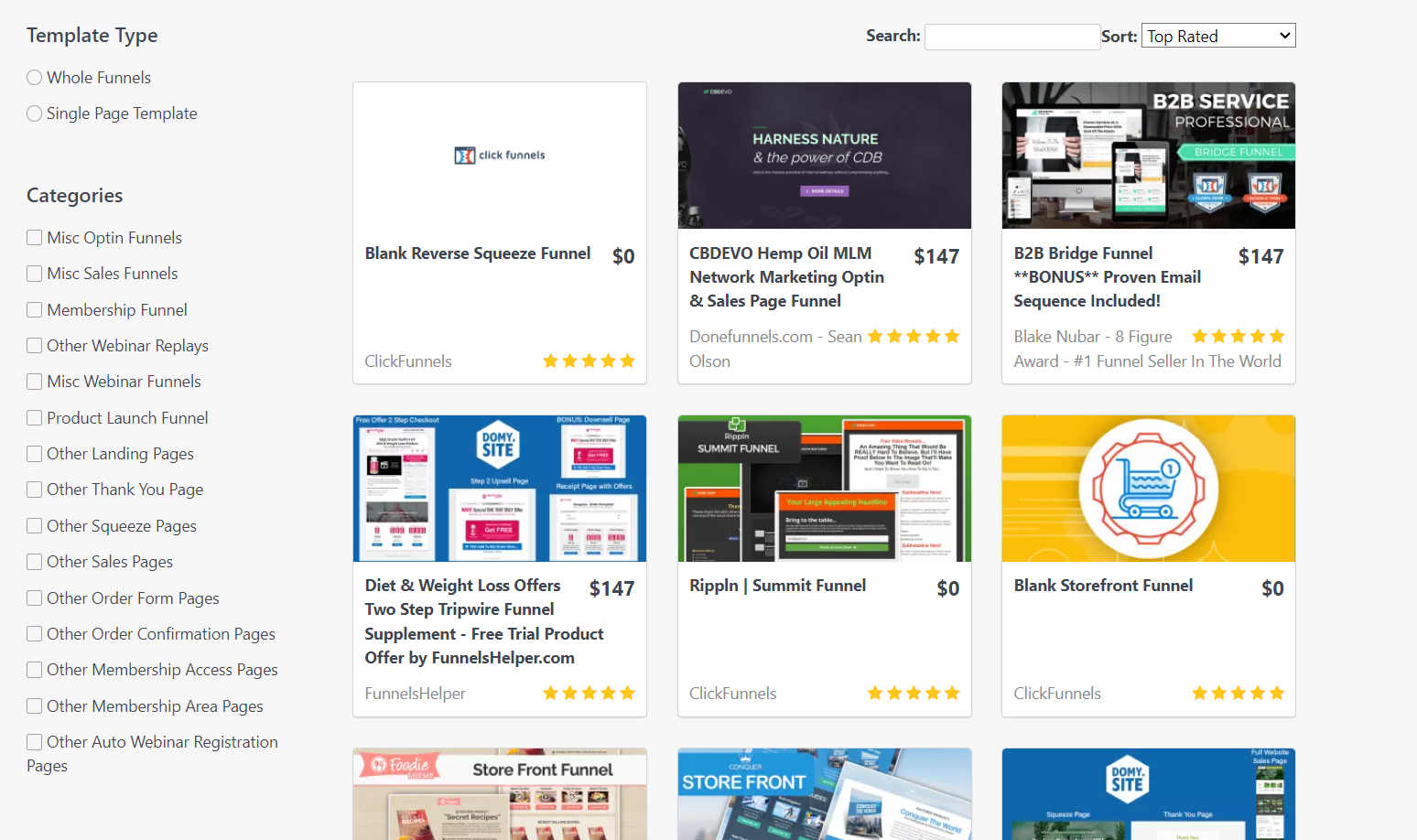Screen dimensions: 1417x840
Task: Check the Misc Sales Funnels category
Action: click(35, 274)
